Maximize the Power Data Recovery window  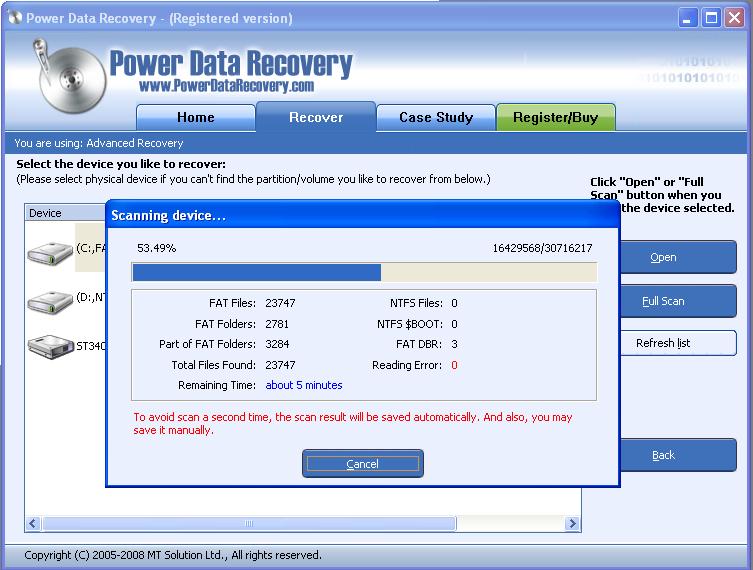click(x=711, y=19)
